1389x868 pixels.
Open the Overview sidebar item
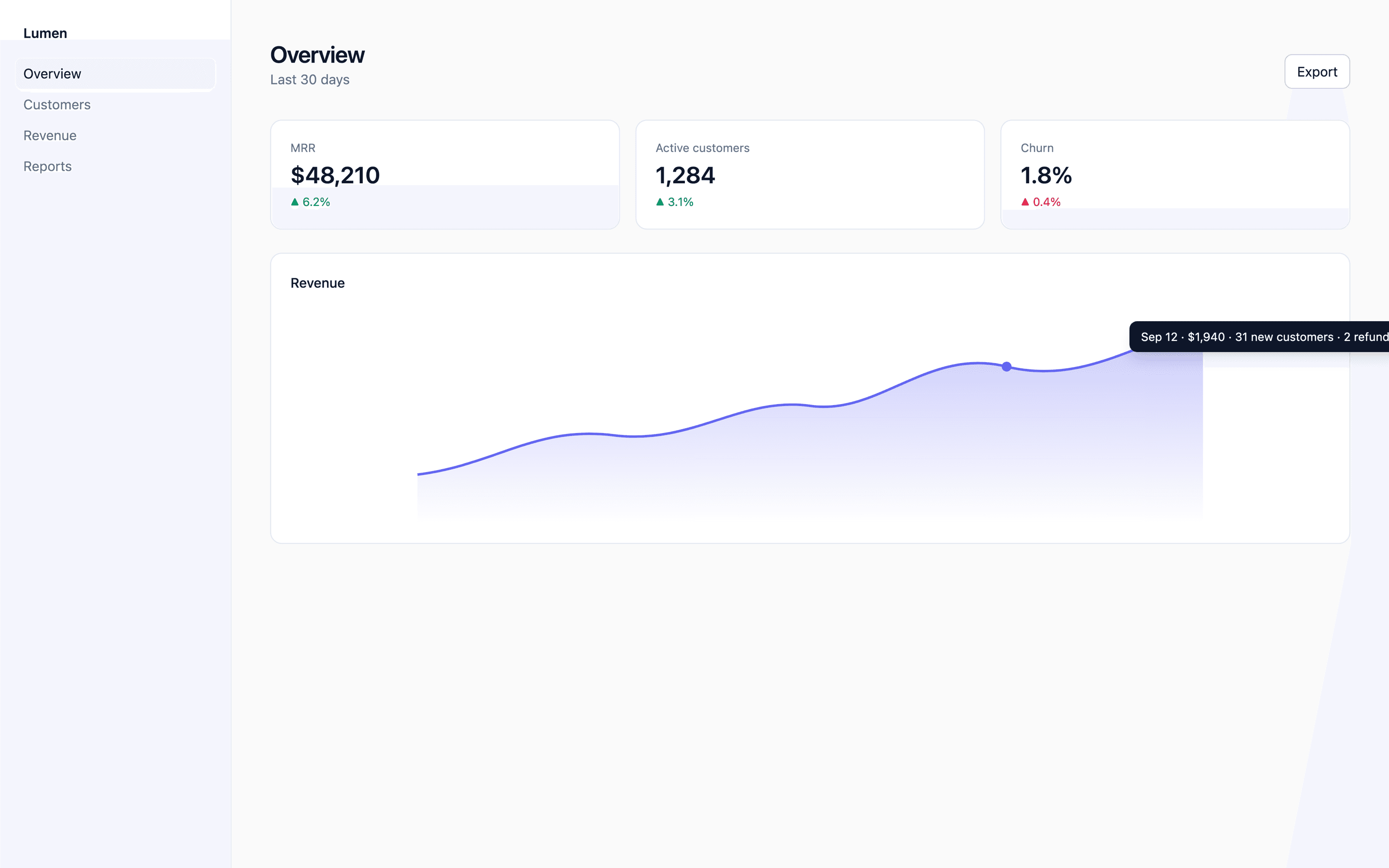pos(115,74)
